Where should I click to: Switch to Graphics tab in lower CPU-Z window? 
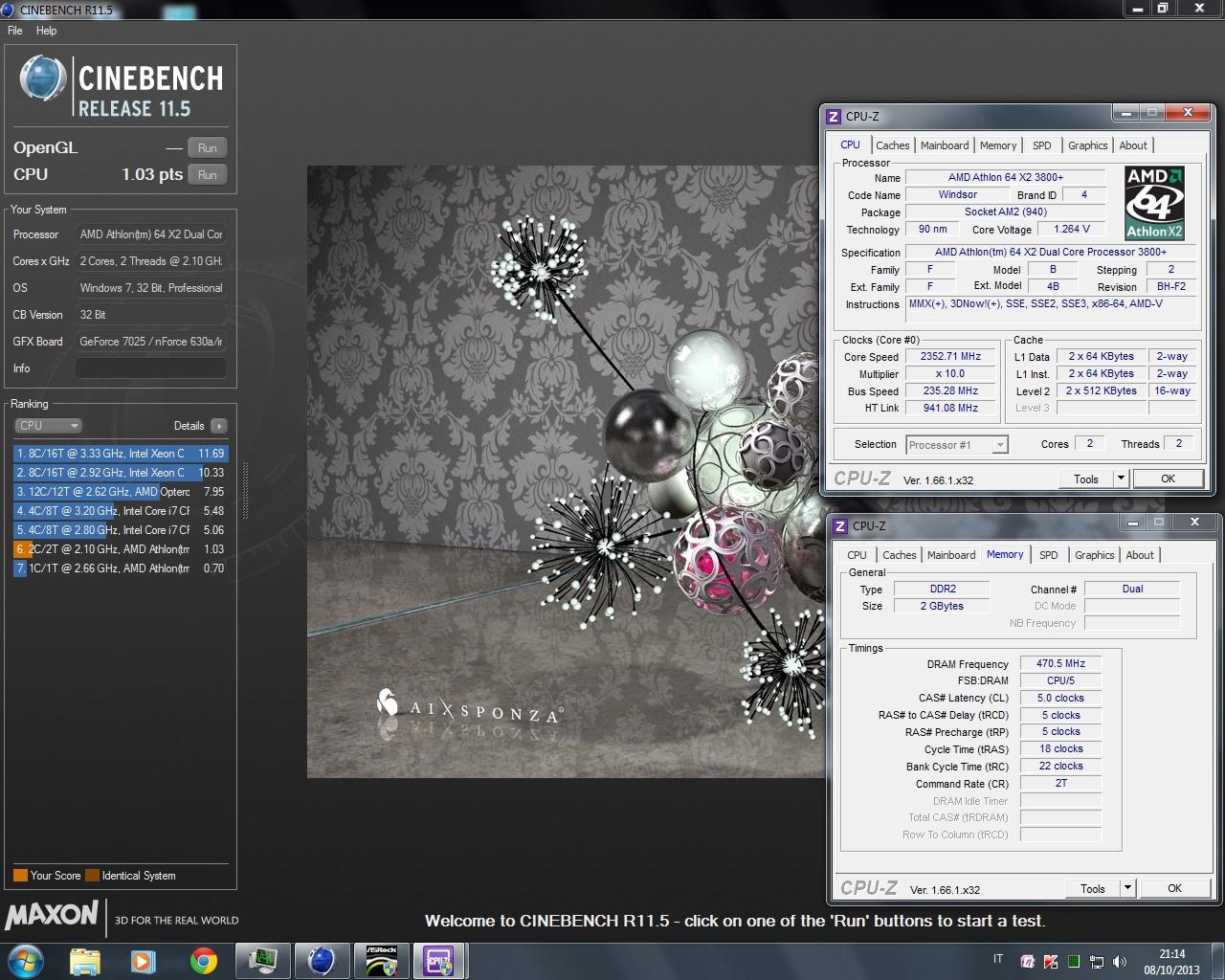(x=1095, y=555)
